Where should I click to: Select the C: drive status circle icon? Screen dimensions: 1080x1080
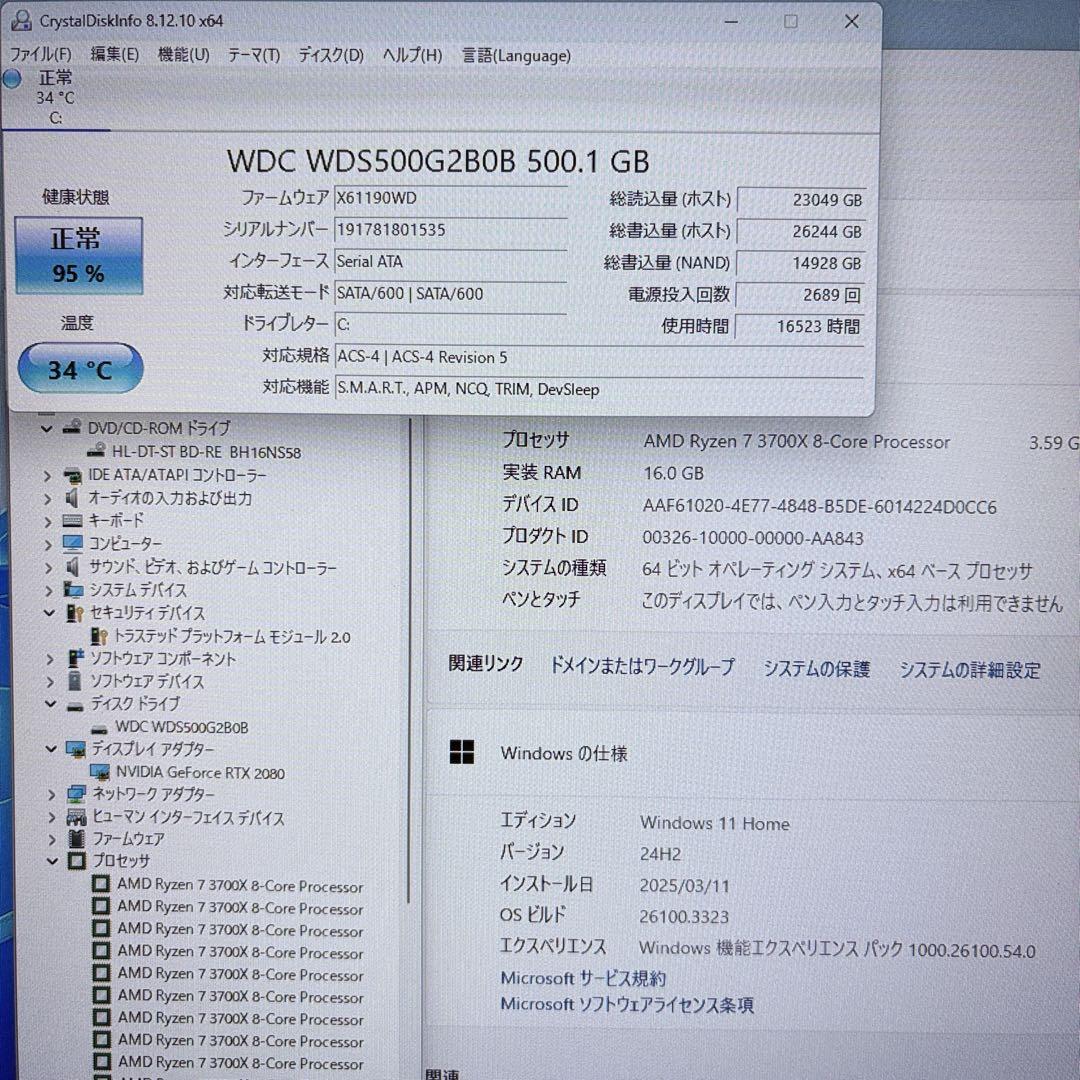click(x=12, y=79)
